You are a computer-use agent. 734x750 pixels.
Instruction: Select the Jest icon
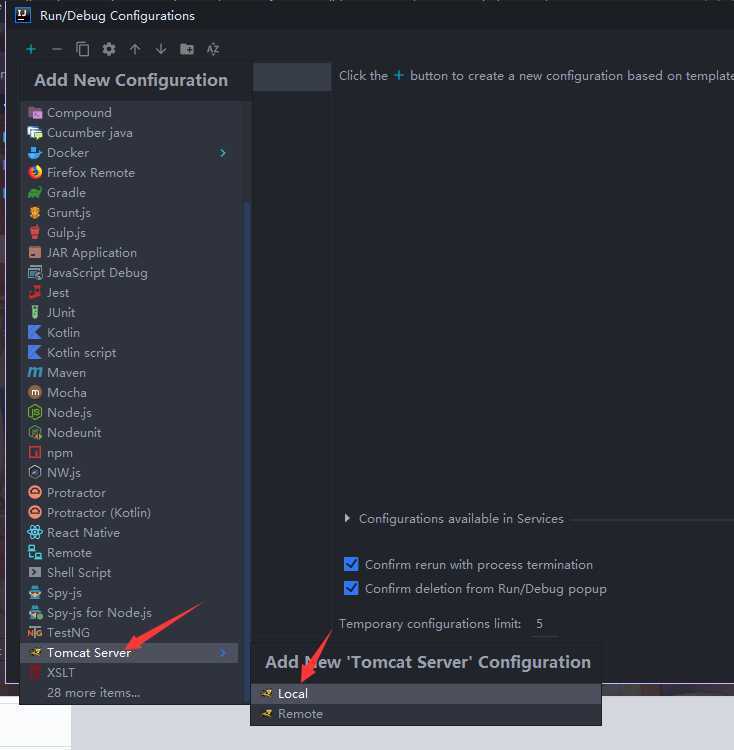click(35, 292)
